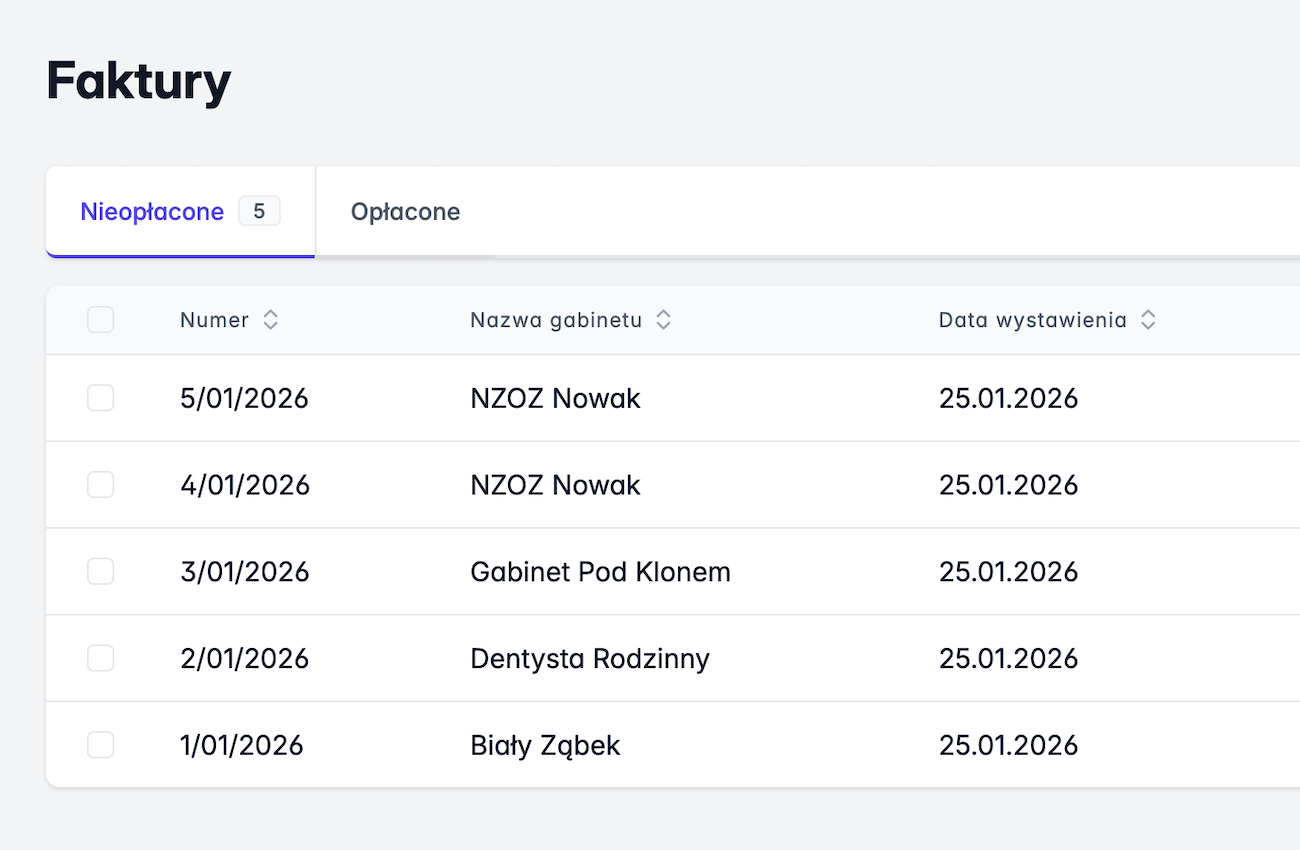Click invoice number 2/01/2026
The image size is (1300, 850).
(245, 658)
